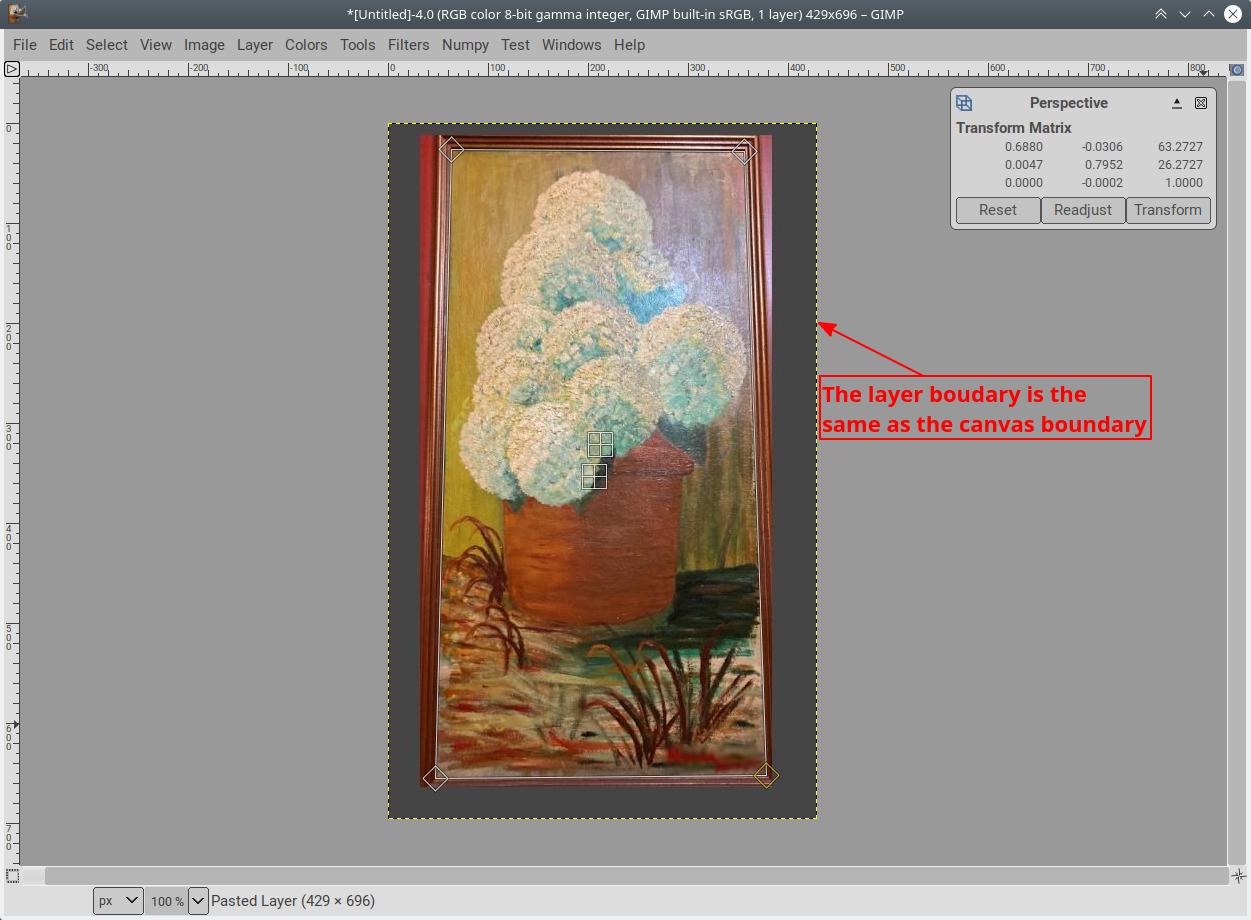
Task: Open the Image menu
Action: (x=204, y=45)
